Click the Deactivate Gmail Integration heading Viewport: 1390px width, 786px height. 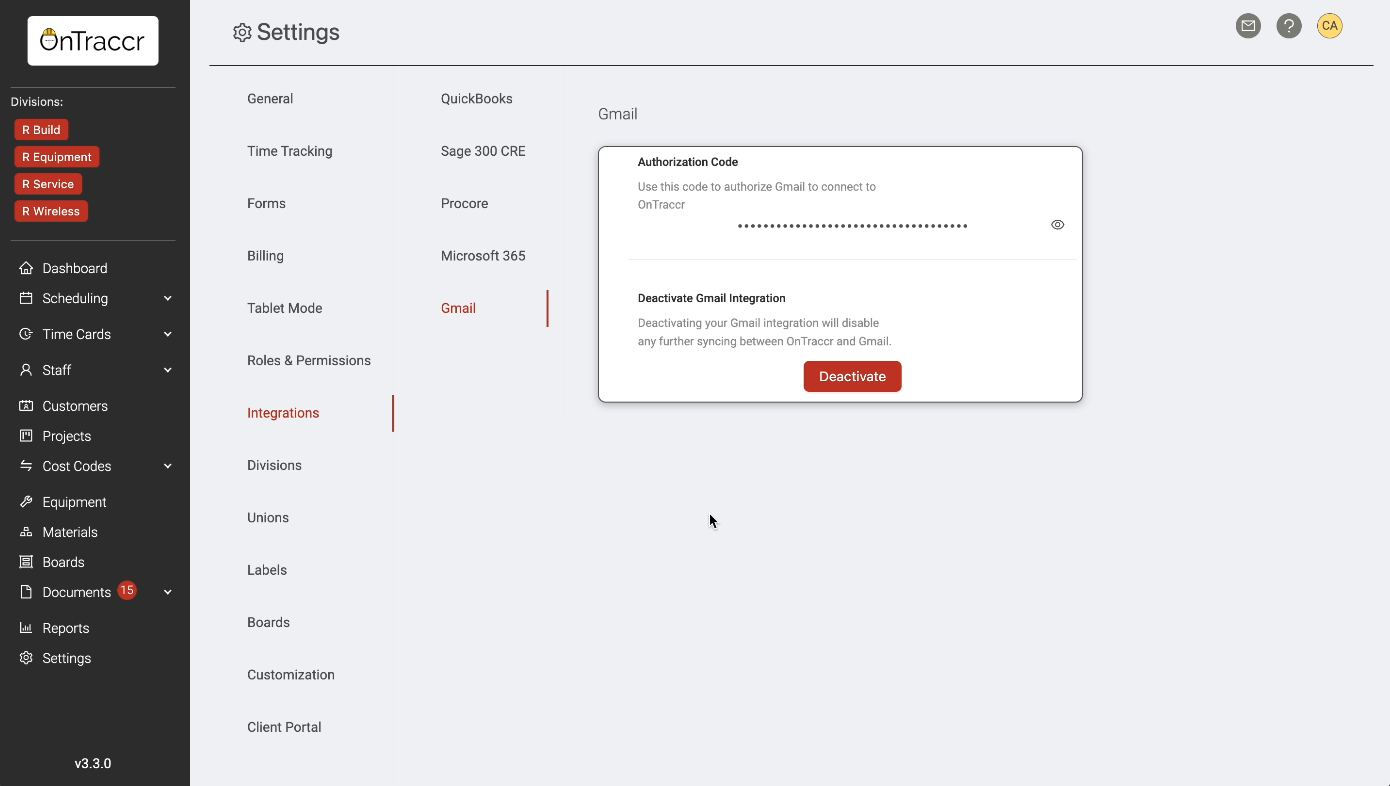click(712, 298)
